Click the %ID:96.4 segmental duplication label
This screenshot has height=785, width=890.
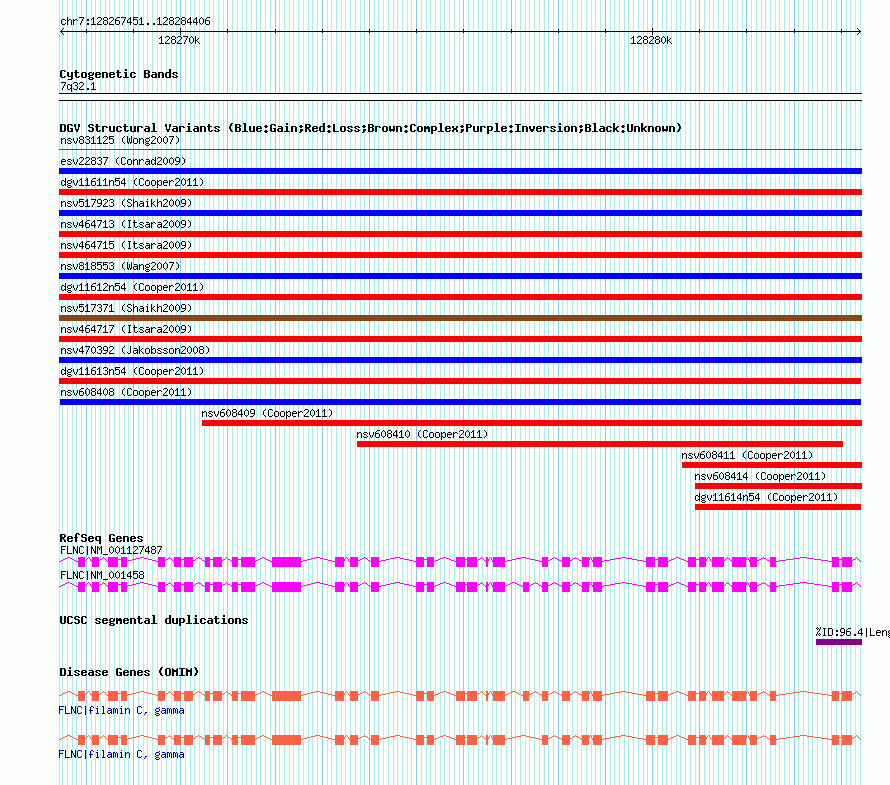(x=852, y=632)
